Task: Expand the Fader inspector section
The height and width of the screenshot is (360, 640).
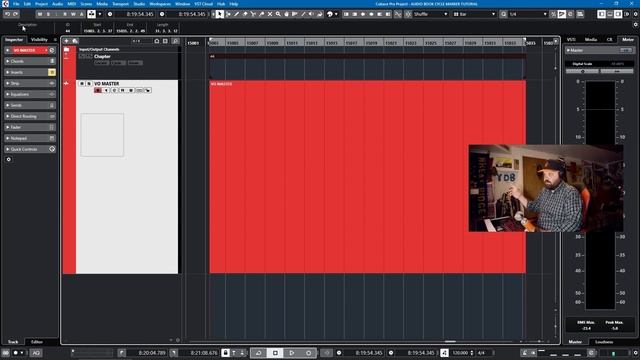Action: click(x=30, y=127)
